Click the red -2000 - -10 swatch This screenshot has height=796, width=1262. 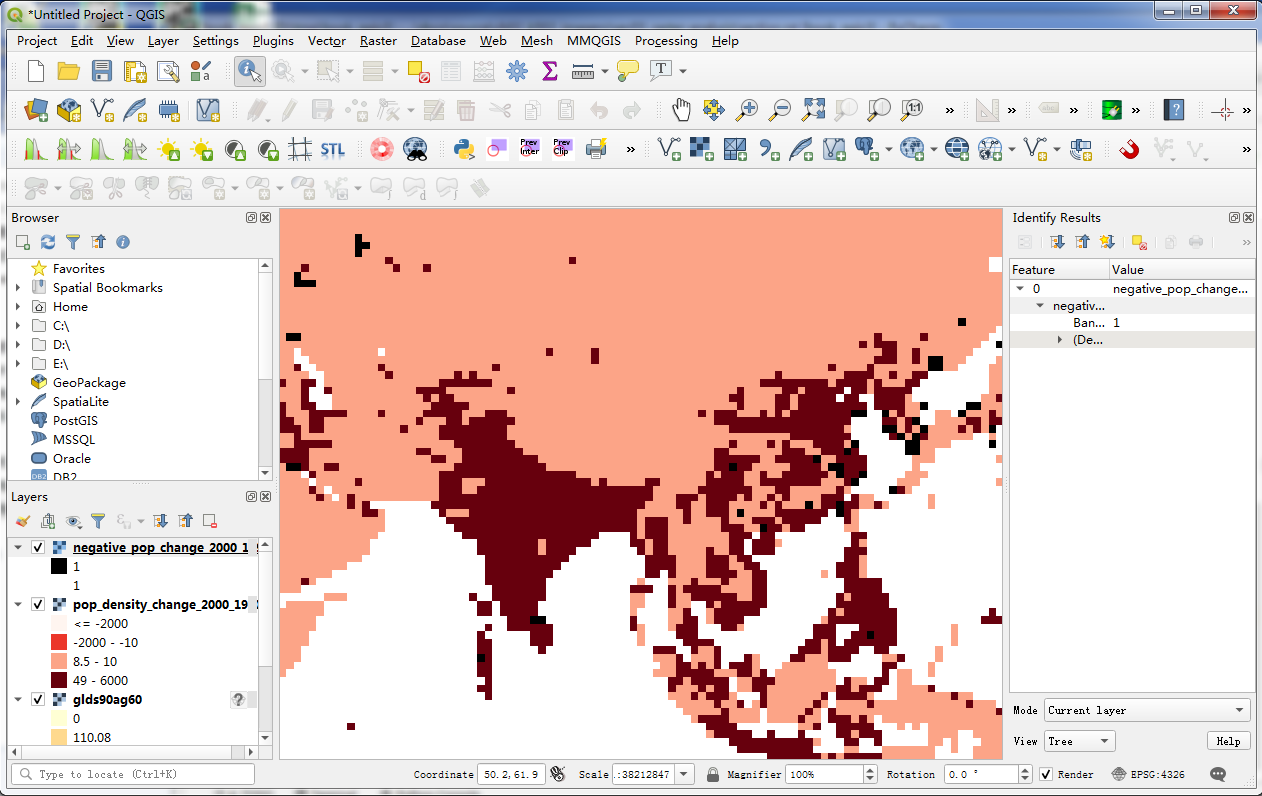[x=59, y=643]
